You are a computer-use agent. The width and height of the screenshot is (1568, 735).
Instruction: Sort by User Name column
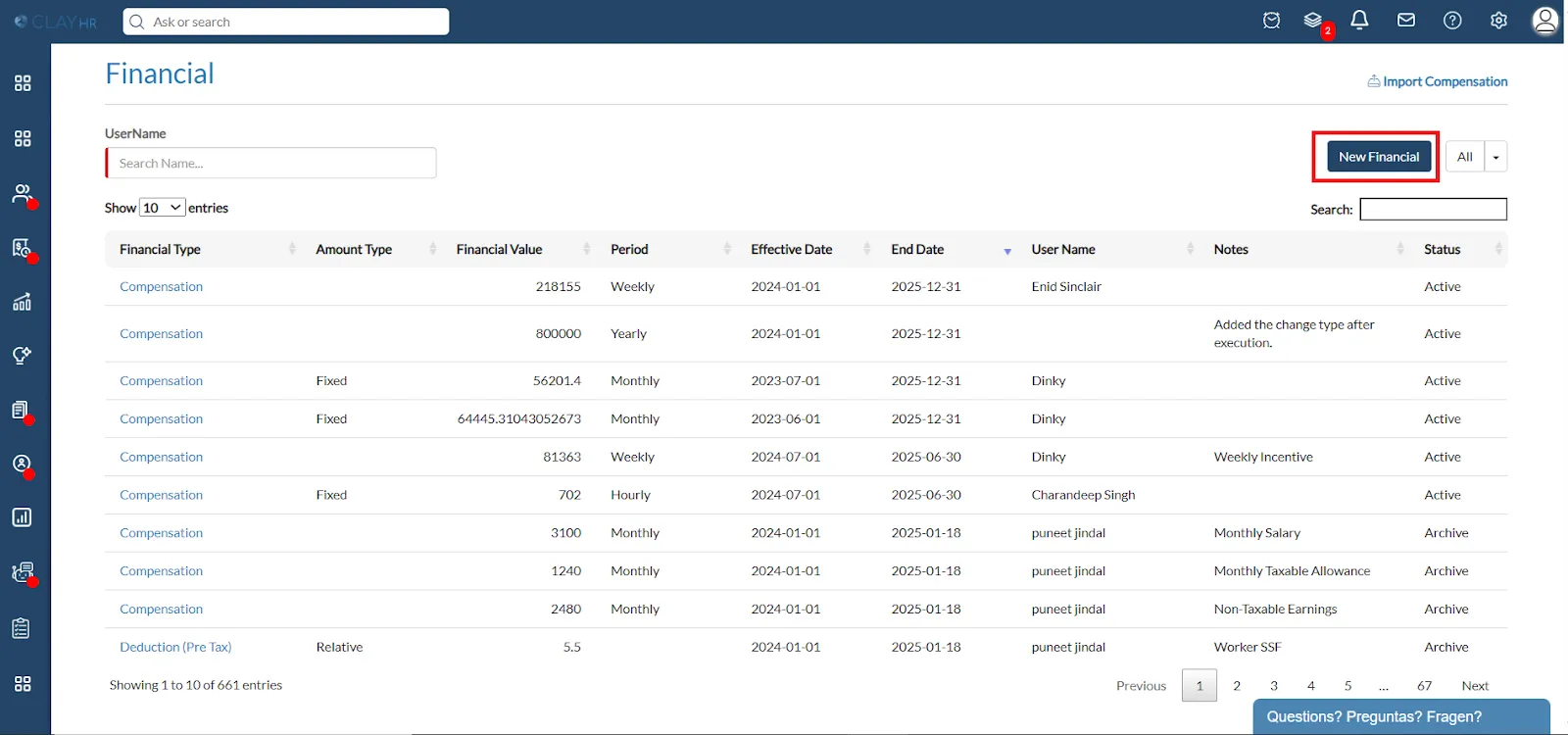(1108, 249)
